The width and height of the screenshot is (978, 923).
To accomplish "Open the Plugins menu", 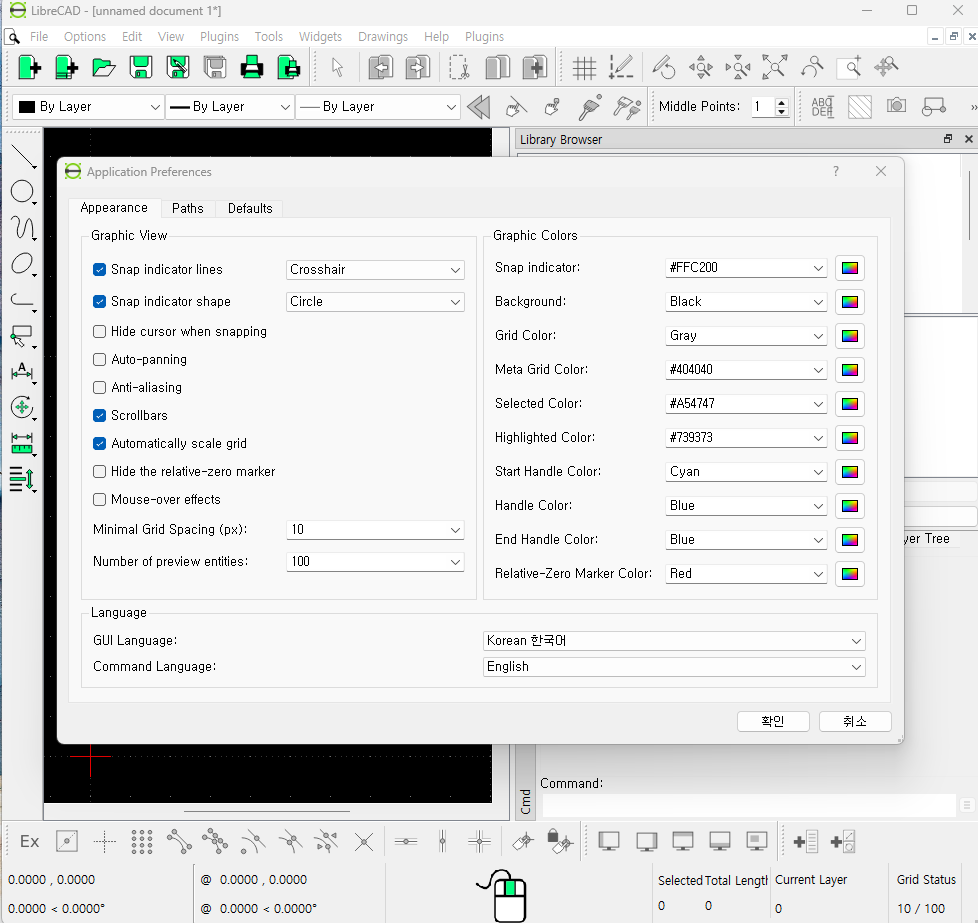I will 219,37.
